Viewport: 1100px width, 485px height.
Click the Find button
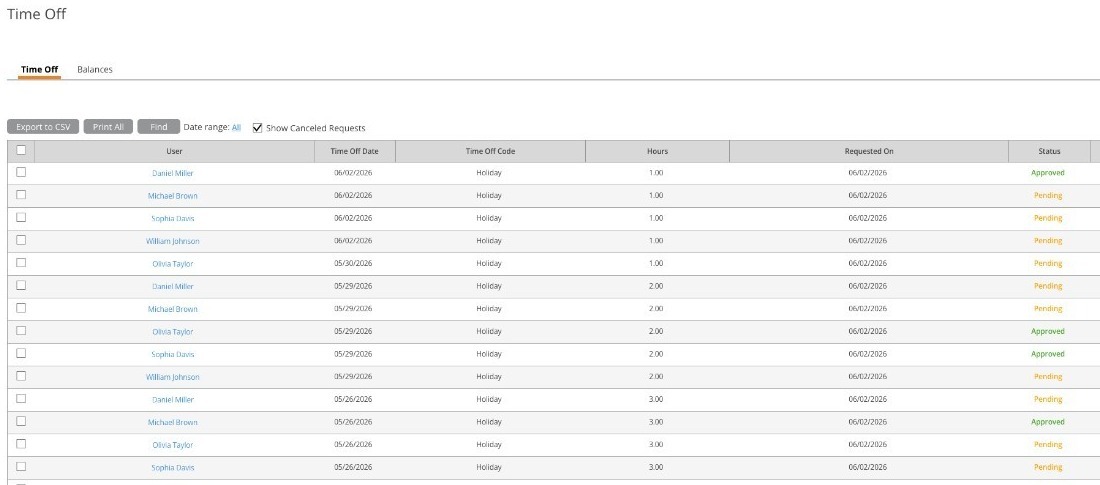[159, 127]
